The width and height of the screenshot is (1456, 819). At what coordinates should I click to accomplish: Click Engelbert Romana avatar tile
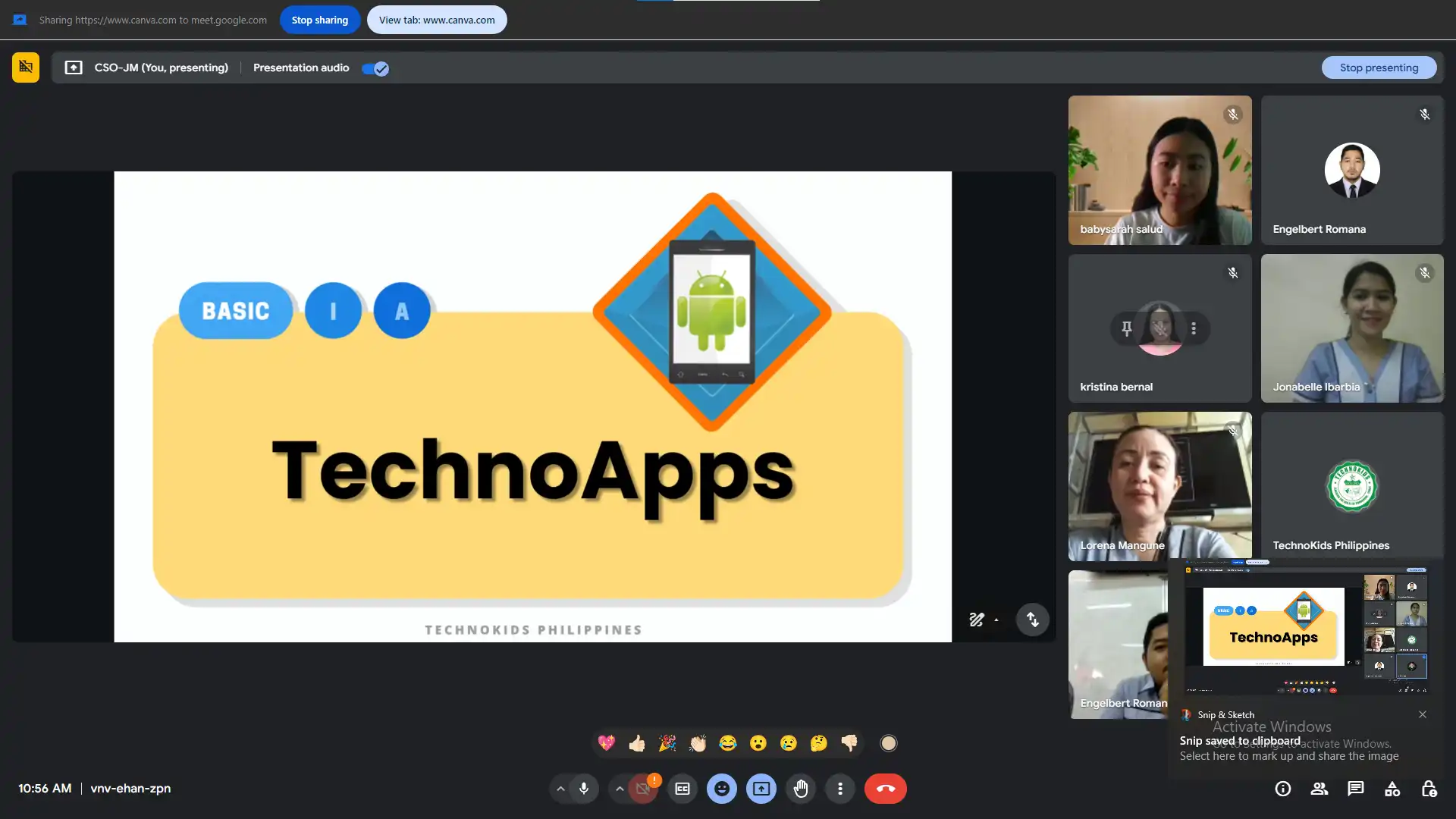point(1352,170)
